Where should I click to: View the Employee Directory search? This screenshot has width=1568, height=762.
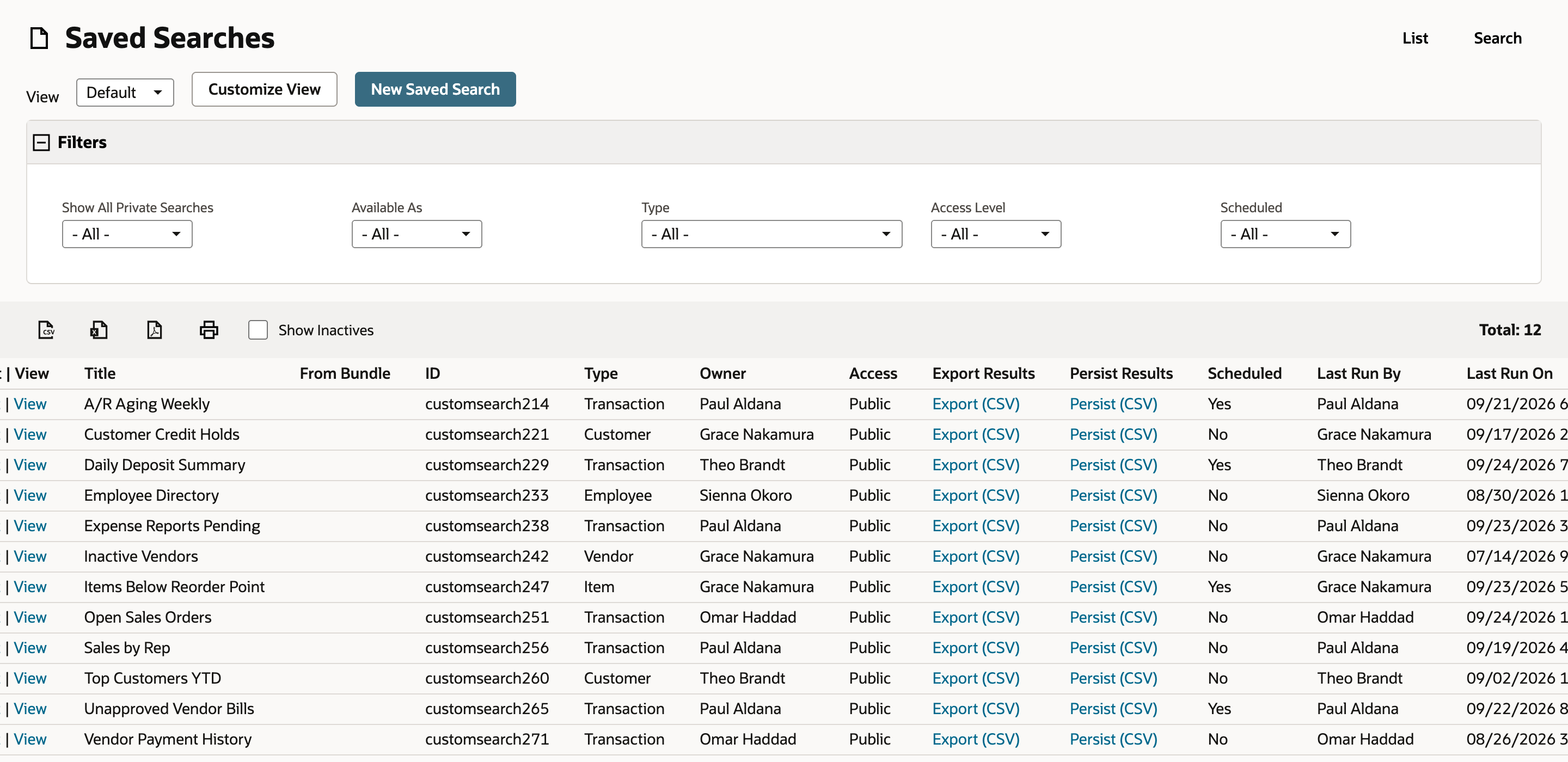(x=30, y=495)
